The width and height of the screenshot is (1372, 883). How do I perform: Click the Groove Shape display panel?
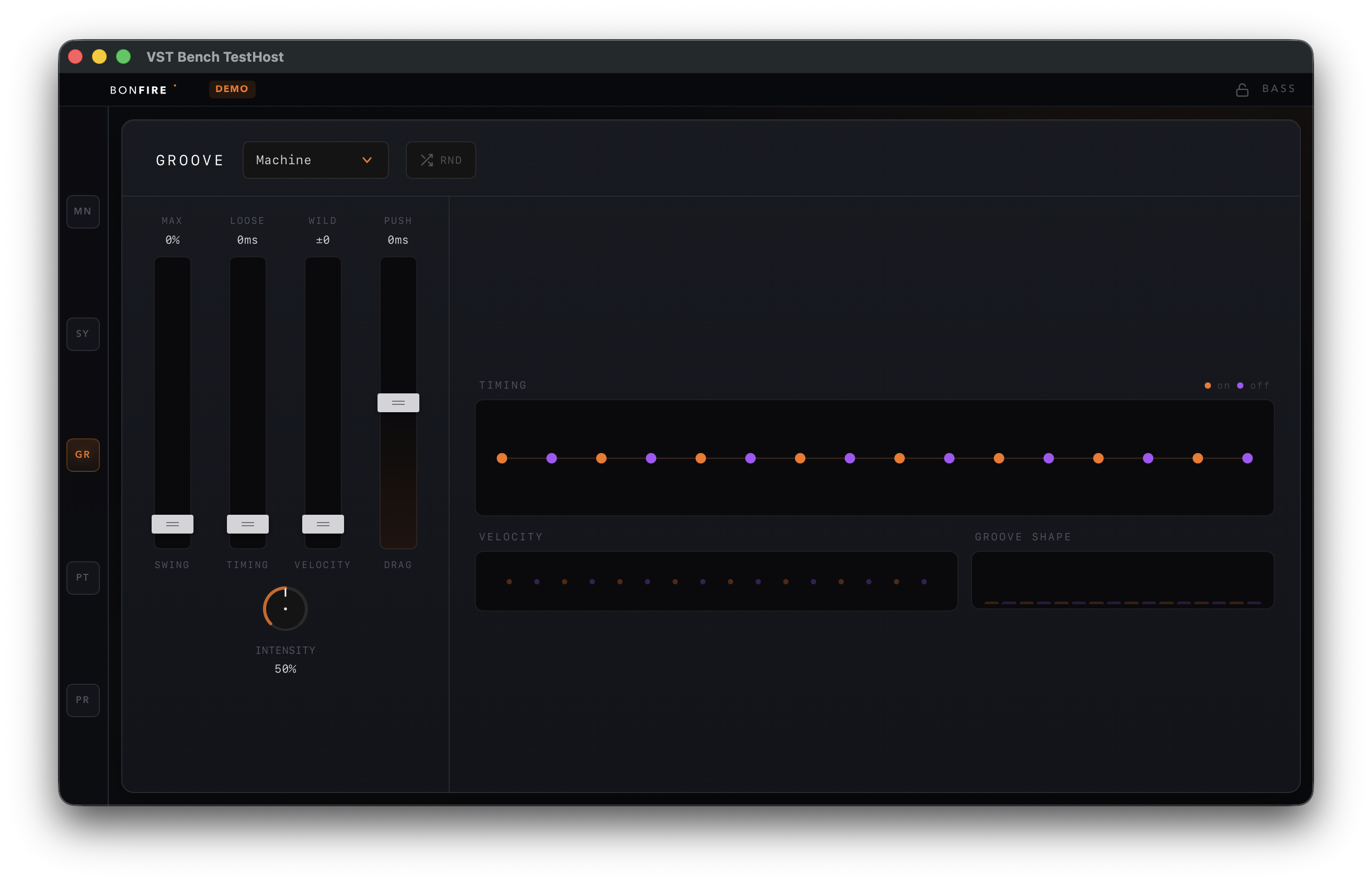[1122, 580]
